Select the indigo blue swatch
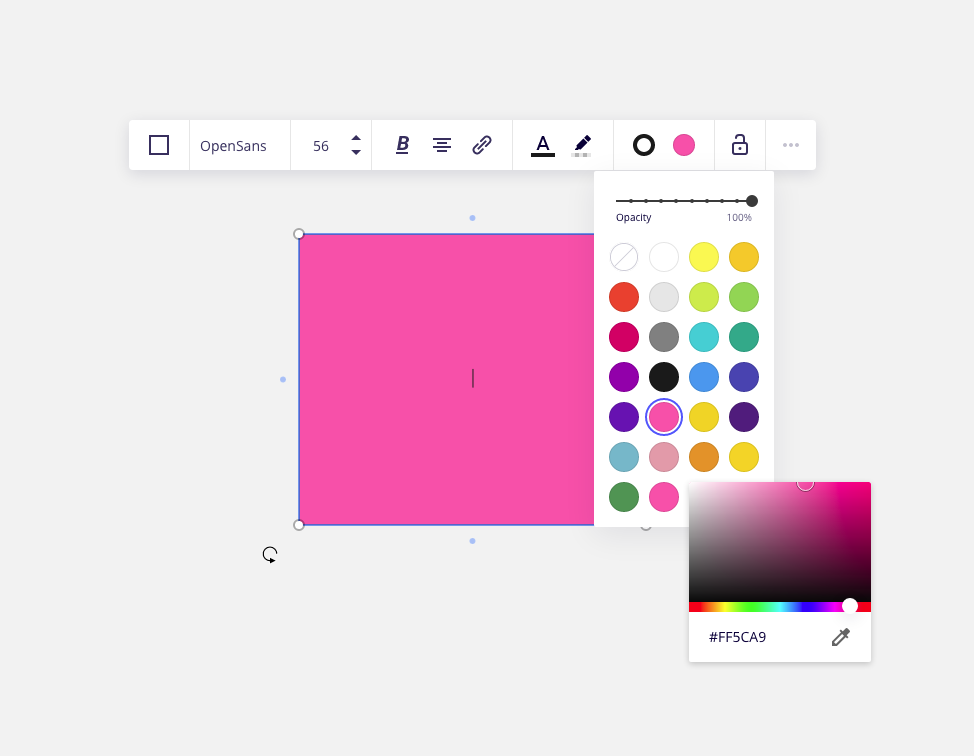The image size is (974, 756). point(744,377)
